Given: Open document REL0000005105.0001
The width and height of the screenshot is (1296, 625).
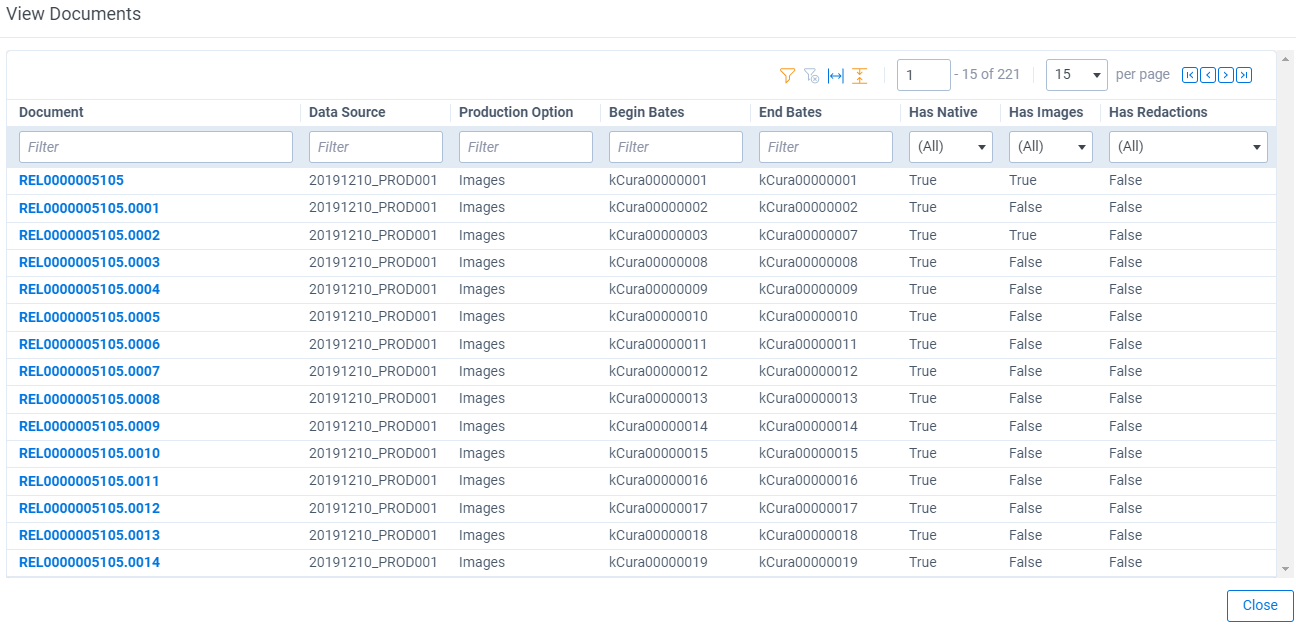Looking at the screenshot, I should pos(89,208).
